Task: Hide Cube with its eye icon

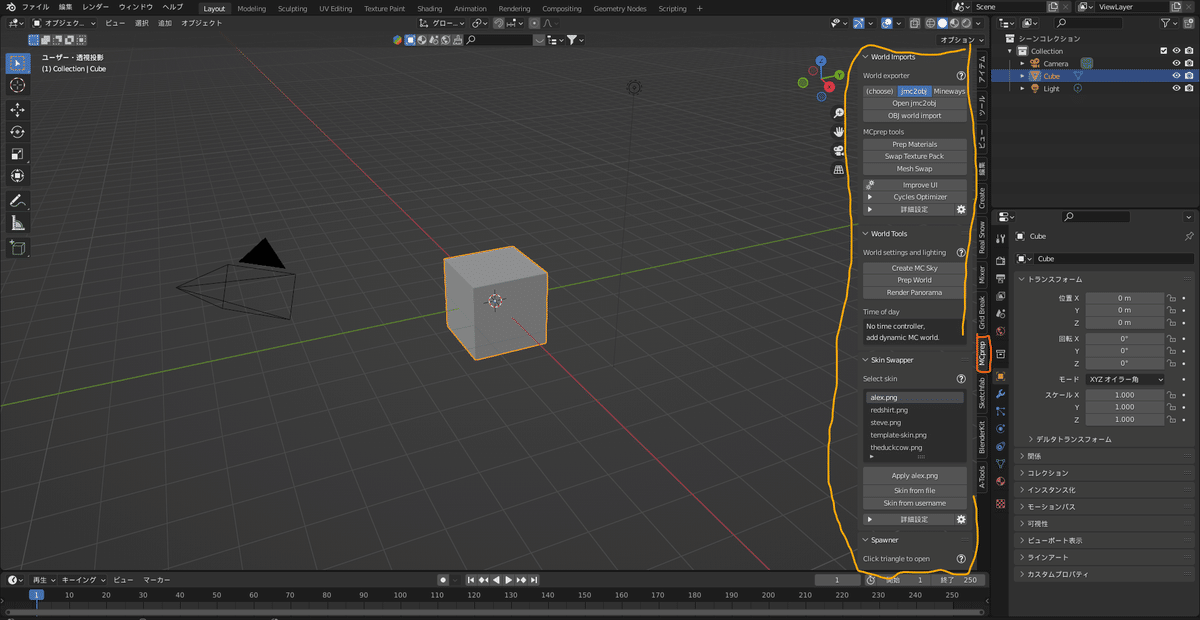Action: (x=1176, y=76)
